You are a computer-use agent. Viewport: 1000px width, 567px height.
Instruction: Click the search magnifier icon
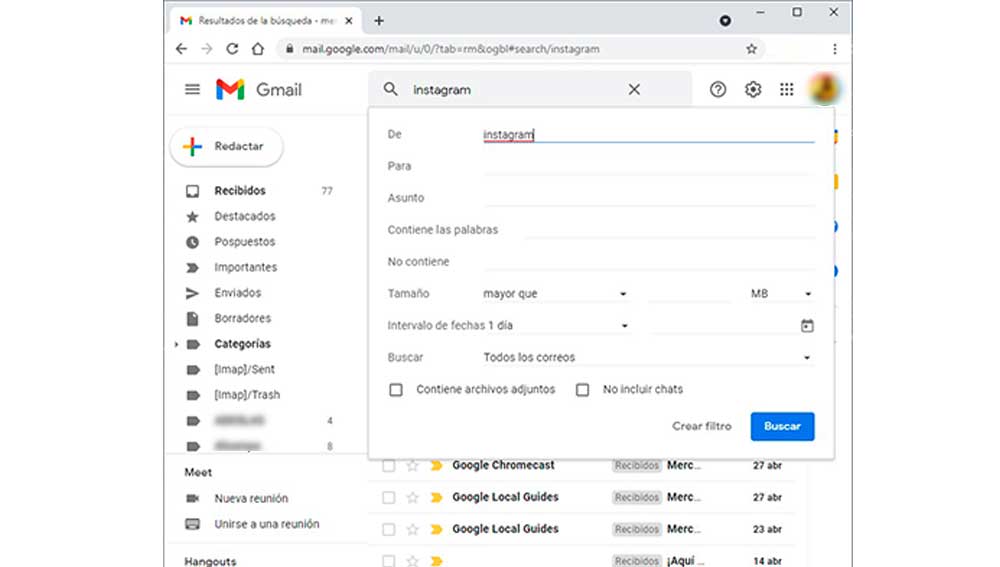click(x=390, y=89)
